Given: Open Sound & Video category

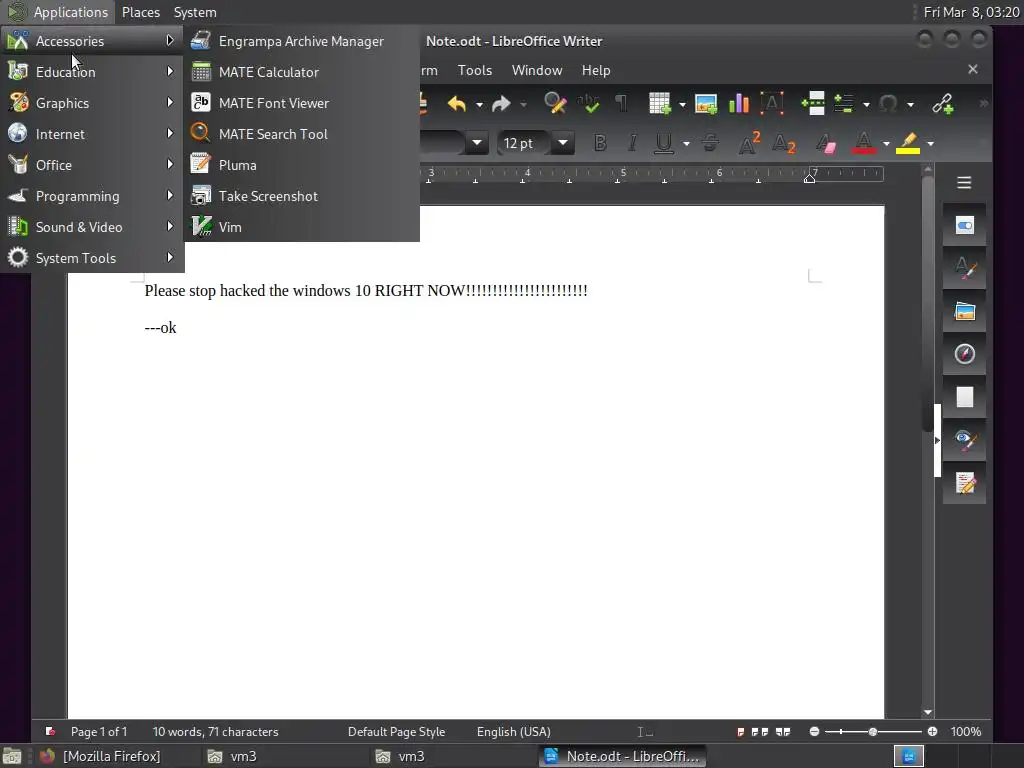Looking at the screenshot, I should pyautogui.click(x=92, y=227).
